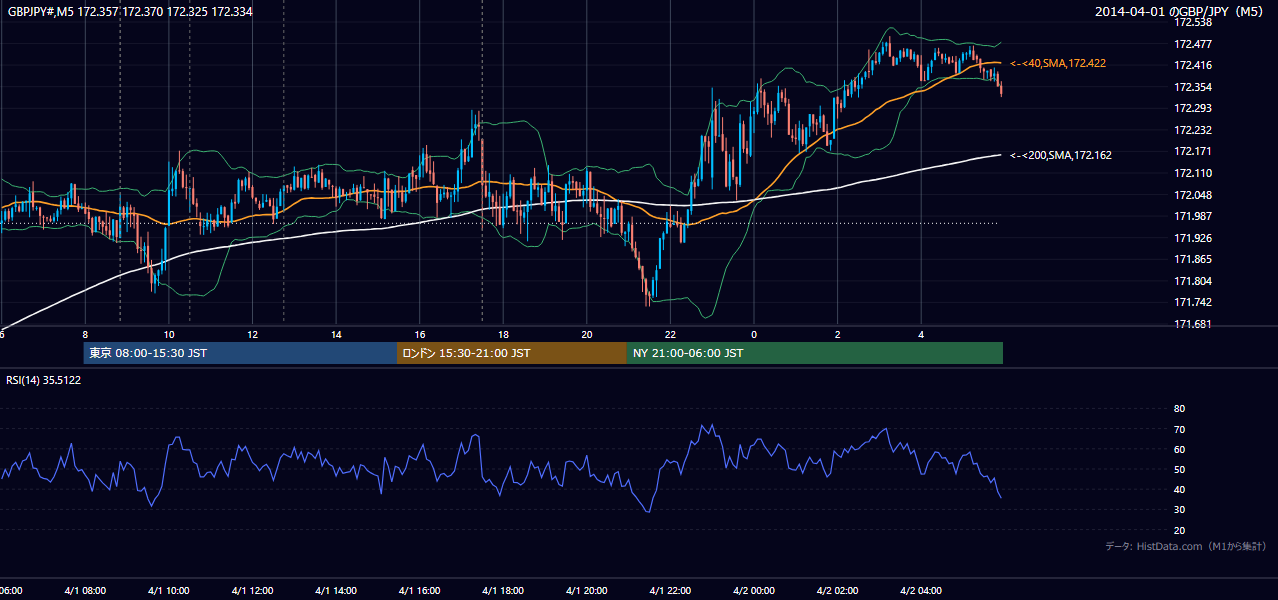
Task: Click price axis value 171.865
Action: [1193, 259]
